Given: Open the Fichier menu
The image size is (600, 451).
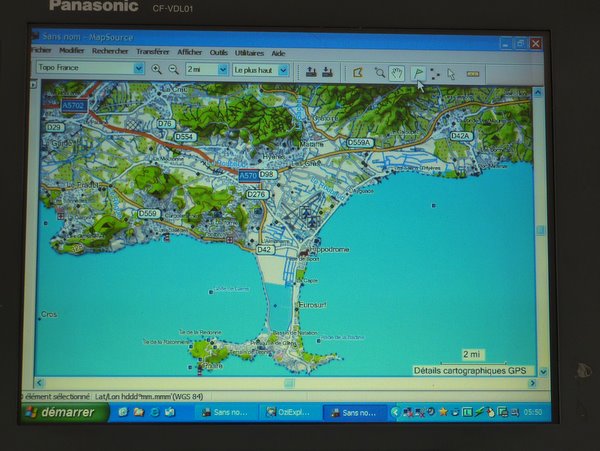Looking at the screenshot, I should 41,50.
